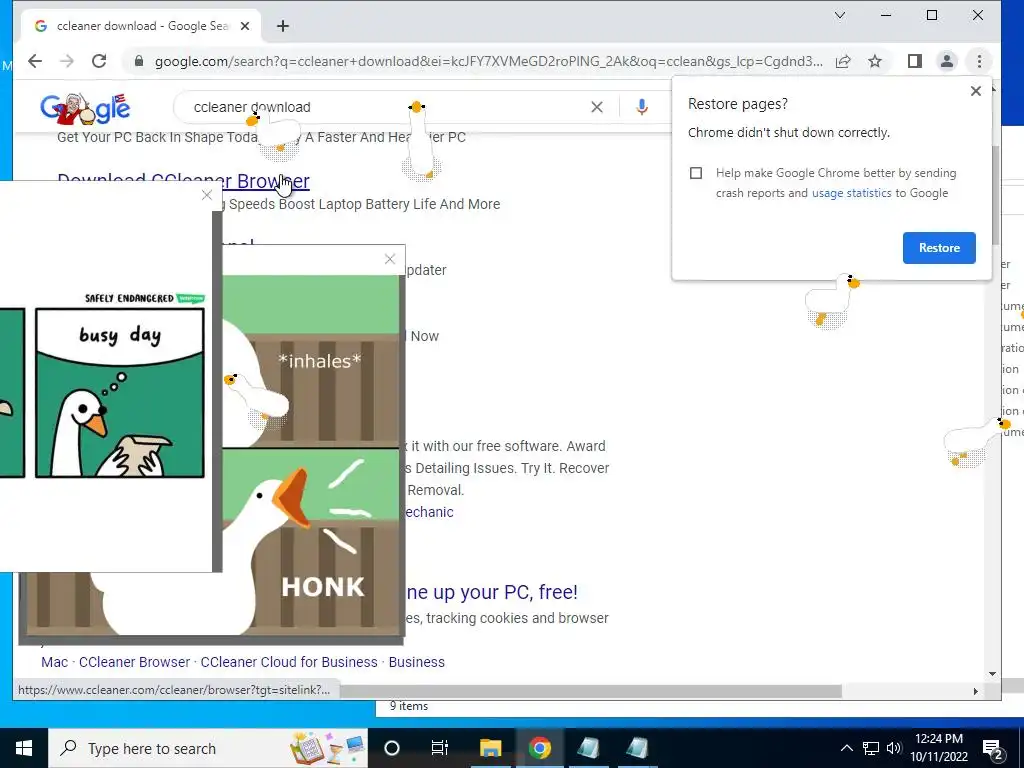
Task: Open the first notepad-like taskbar app
Action: pyautogui.click(x=588, y=748)
